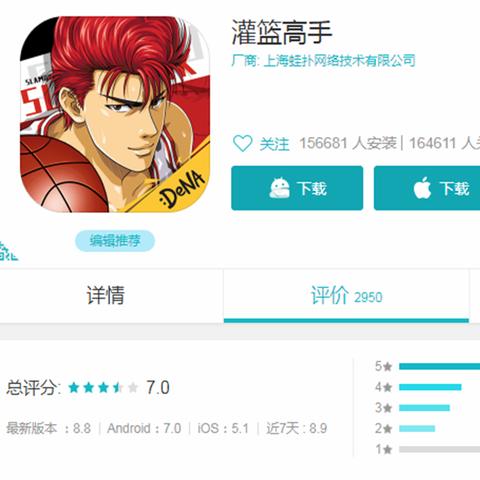The height and width of the screenshot is (480, 480).
Task: Switch to the 详情 tab
Action: [x=106, y=295]
